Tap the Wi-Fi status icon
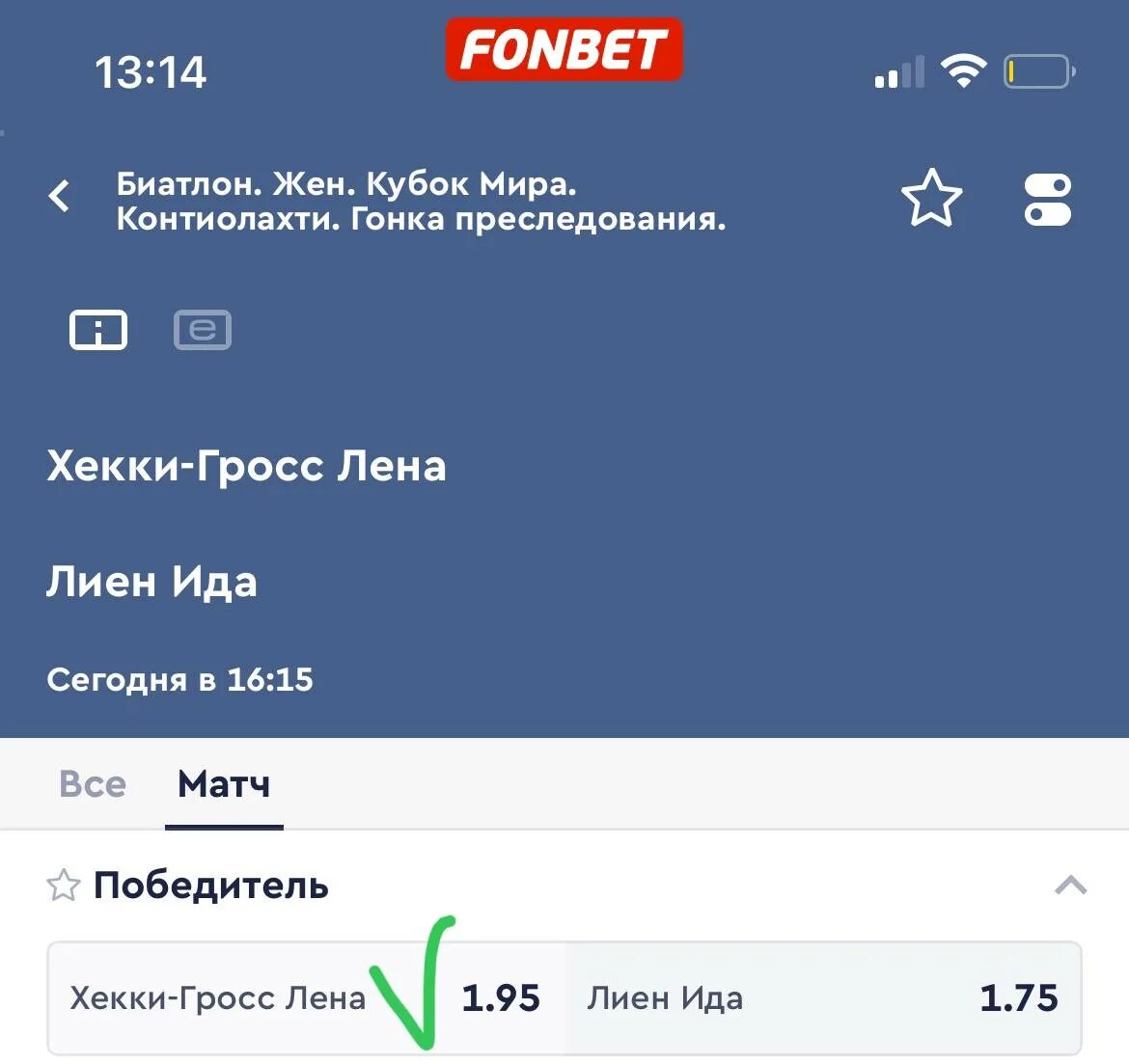1129x1064 pixels. (963, 71)
